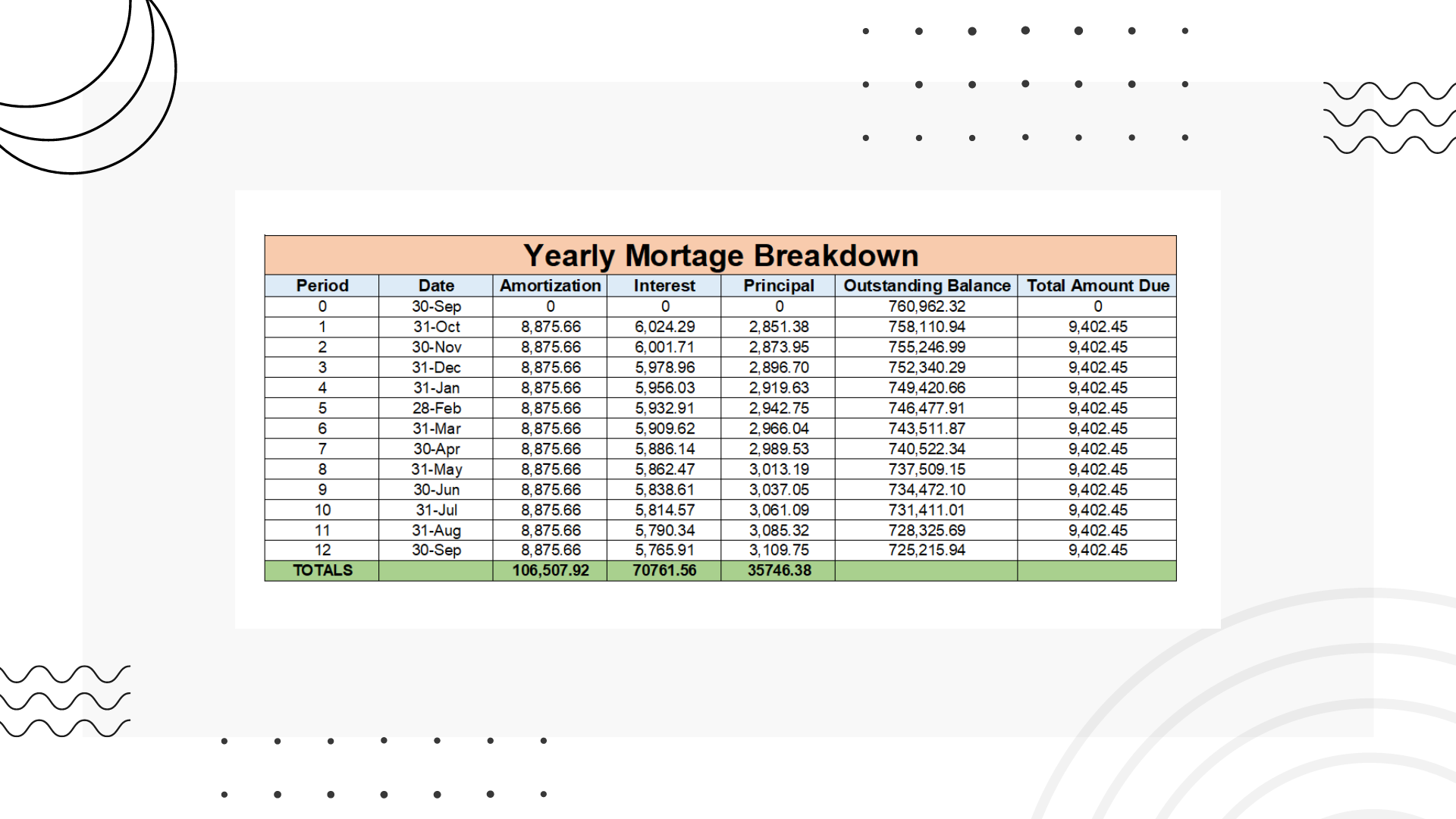Click the Yearly Mortage Breakdown title

(x=720, y=256)
